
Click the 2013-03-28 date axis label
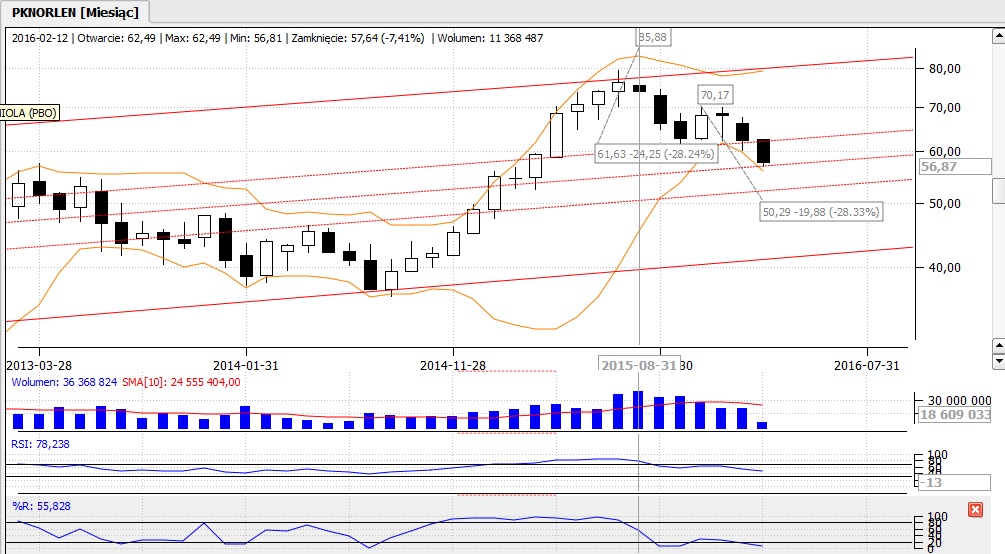[x=39, y=365]
